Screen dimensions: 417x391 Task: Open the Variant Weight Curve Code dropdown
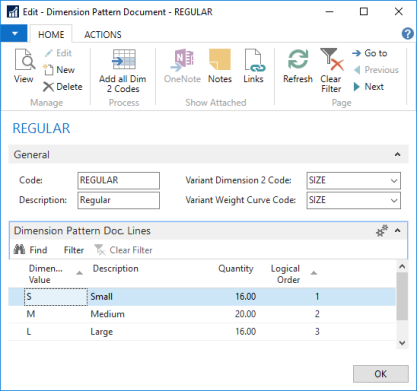click(x=394, y=201)
